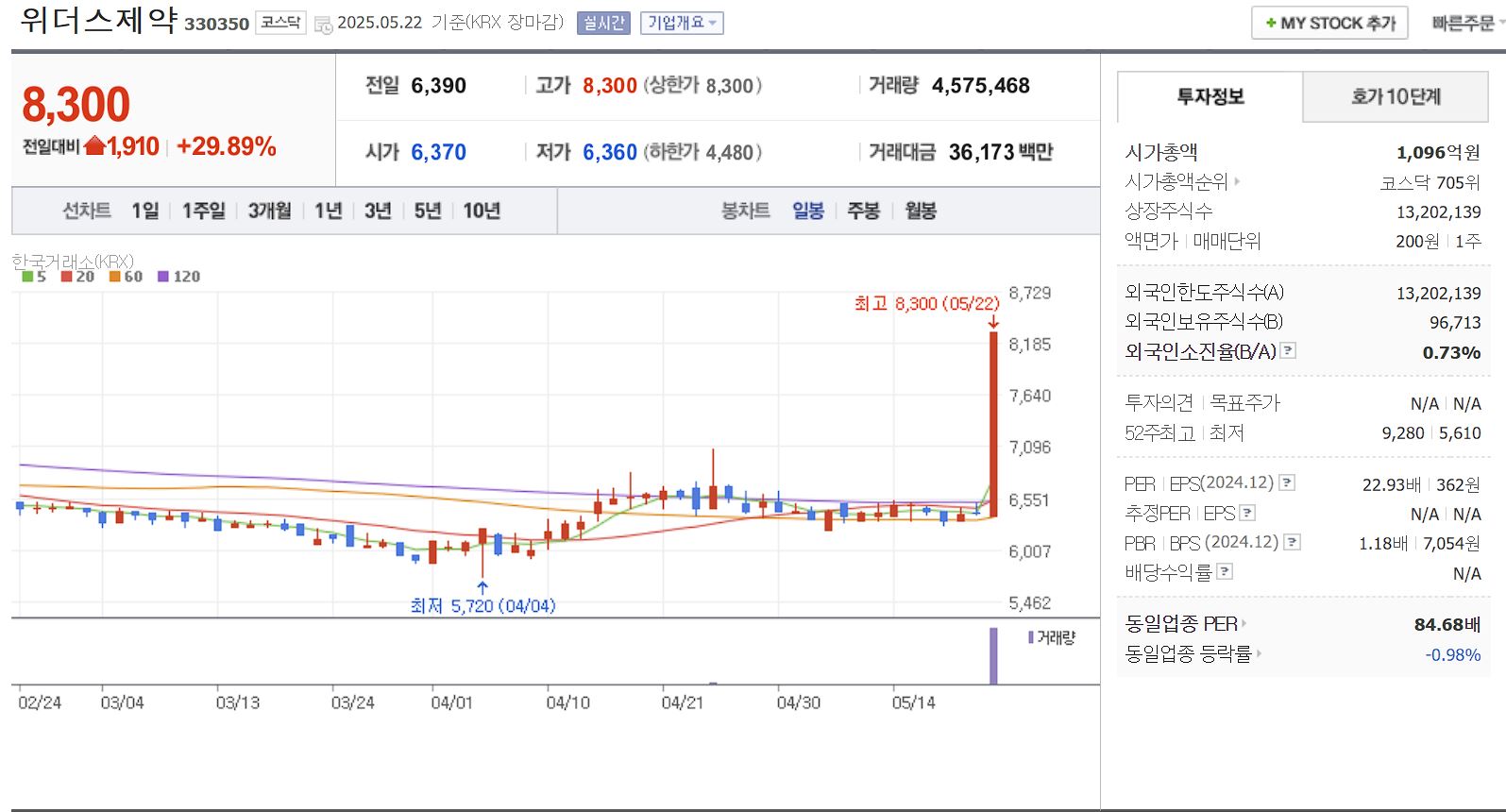1506x812 pixels.
Task: Click the orange 60-day moving average legend marker
Action: point(114,277)
